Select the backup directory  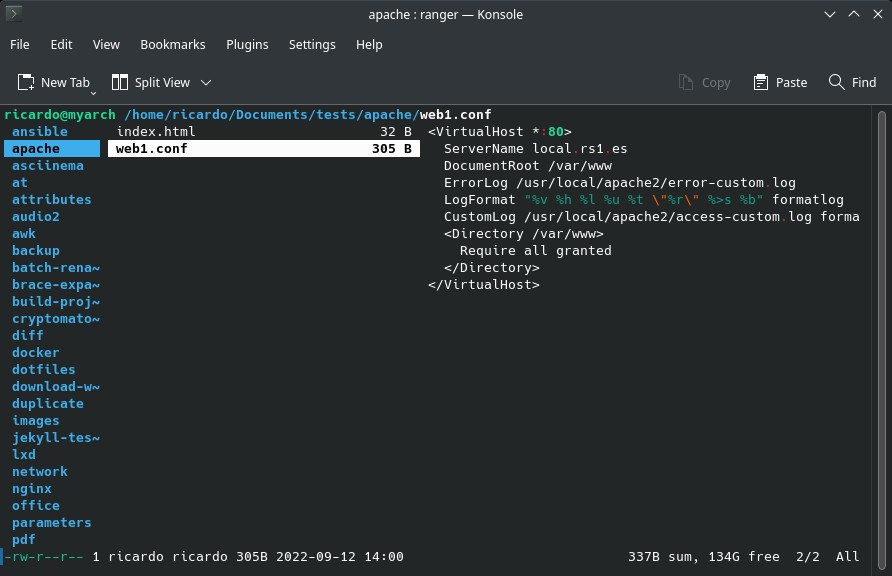(36, 251)
